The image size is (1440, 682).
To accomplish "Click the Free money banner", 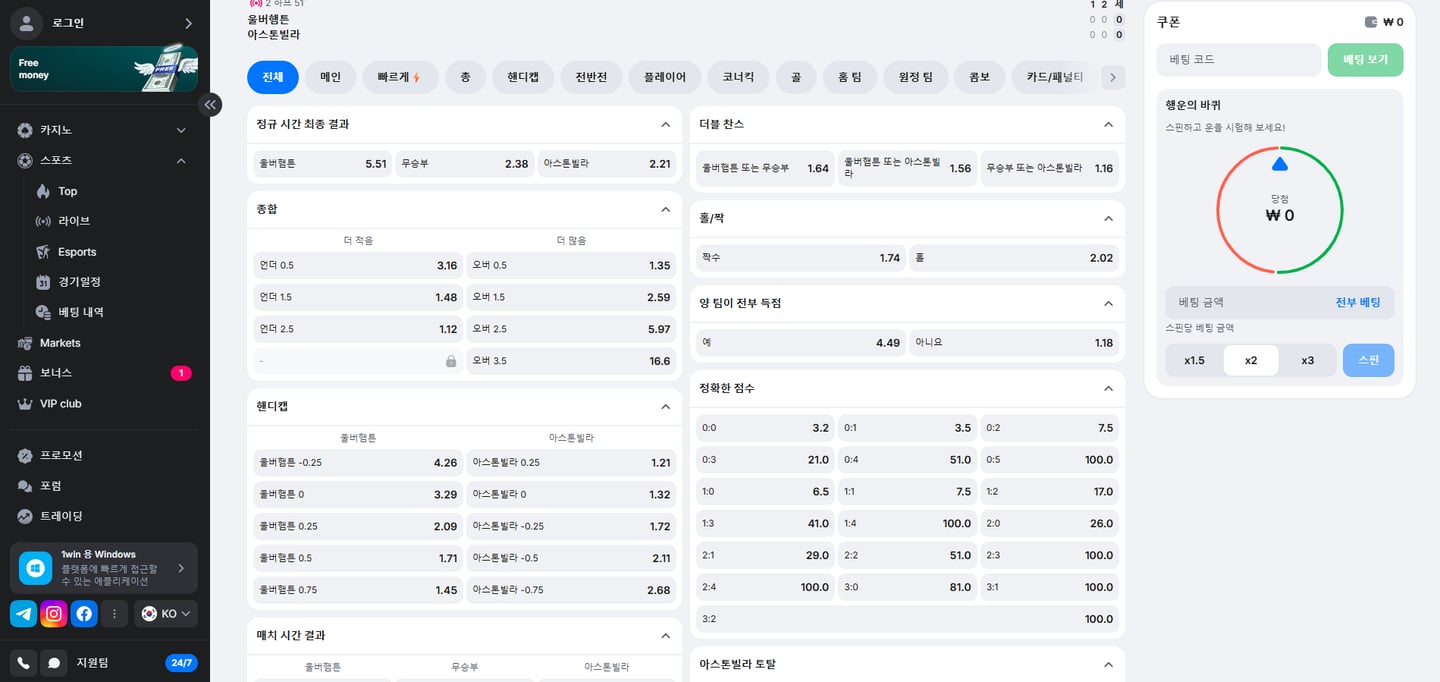I will coord(104,69).
